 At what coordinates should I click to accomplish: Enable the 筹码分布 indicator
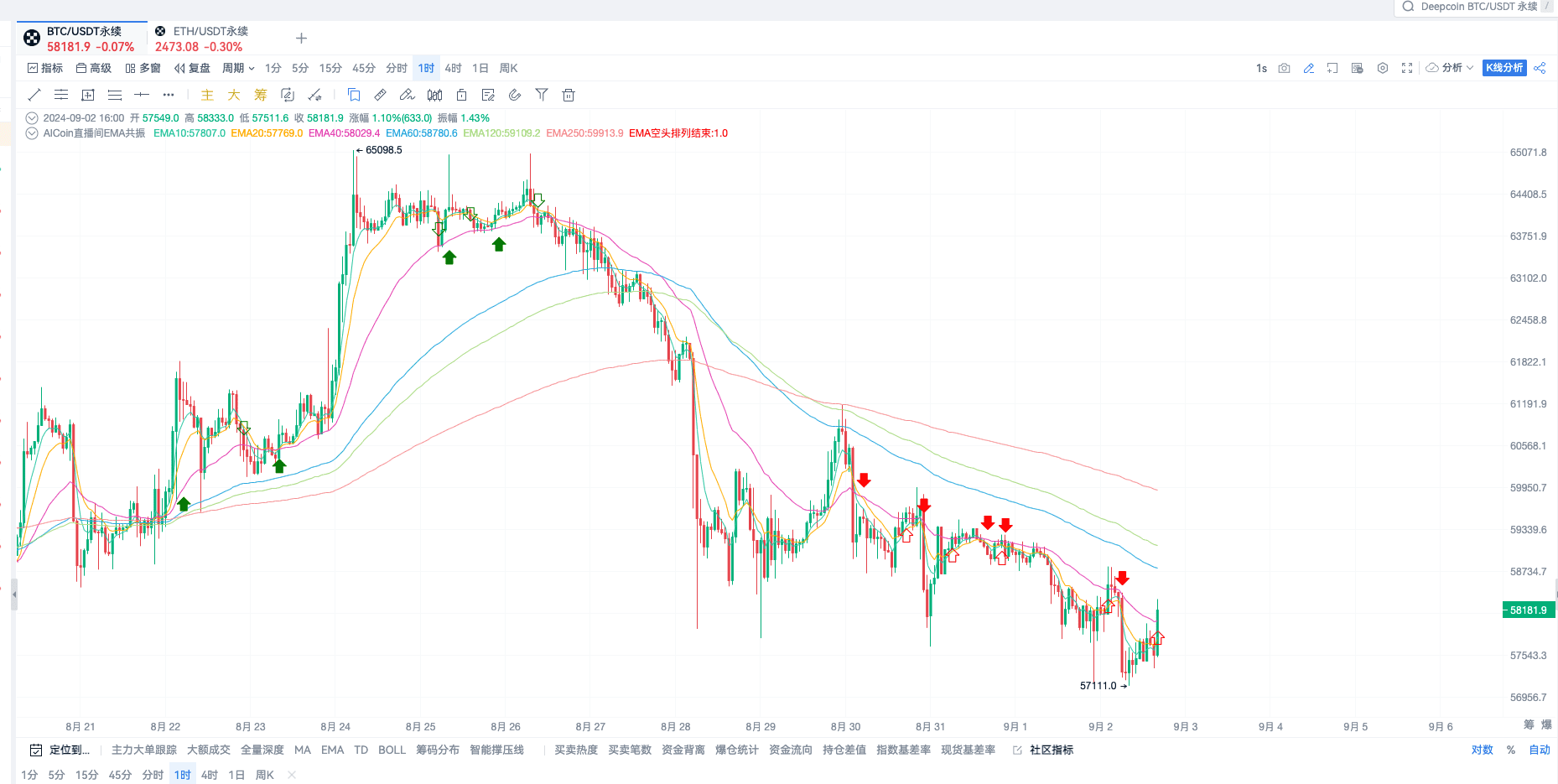[438, 750]
